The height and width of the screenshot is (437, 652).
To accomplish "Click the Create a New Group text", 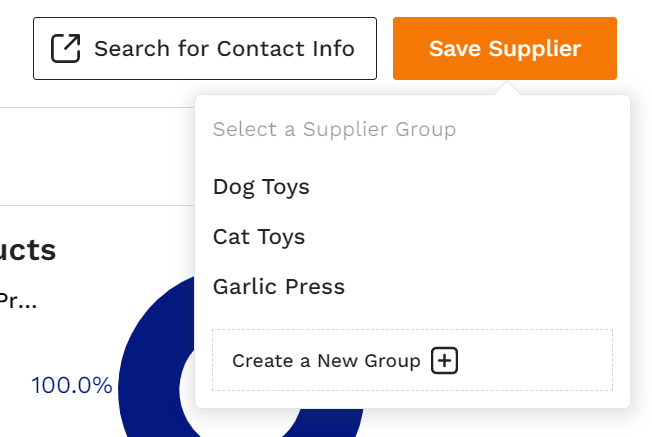I will [x=326, y=360].
